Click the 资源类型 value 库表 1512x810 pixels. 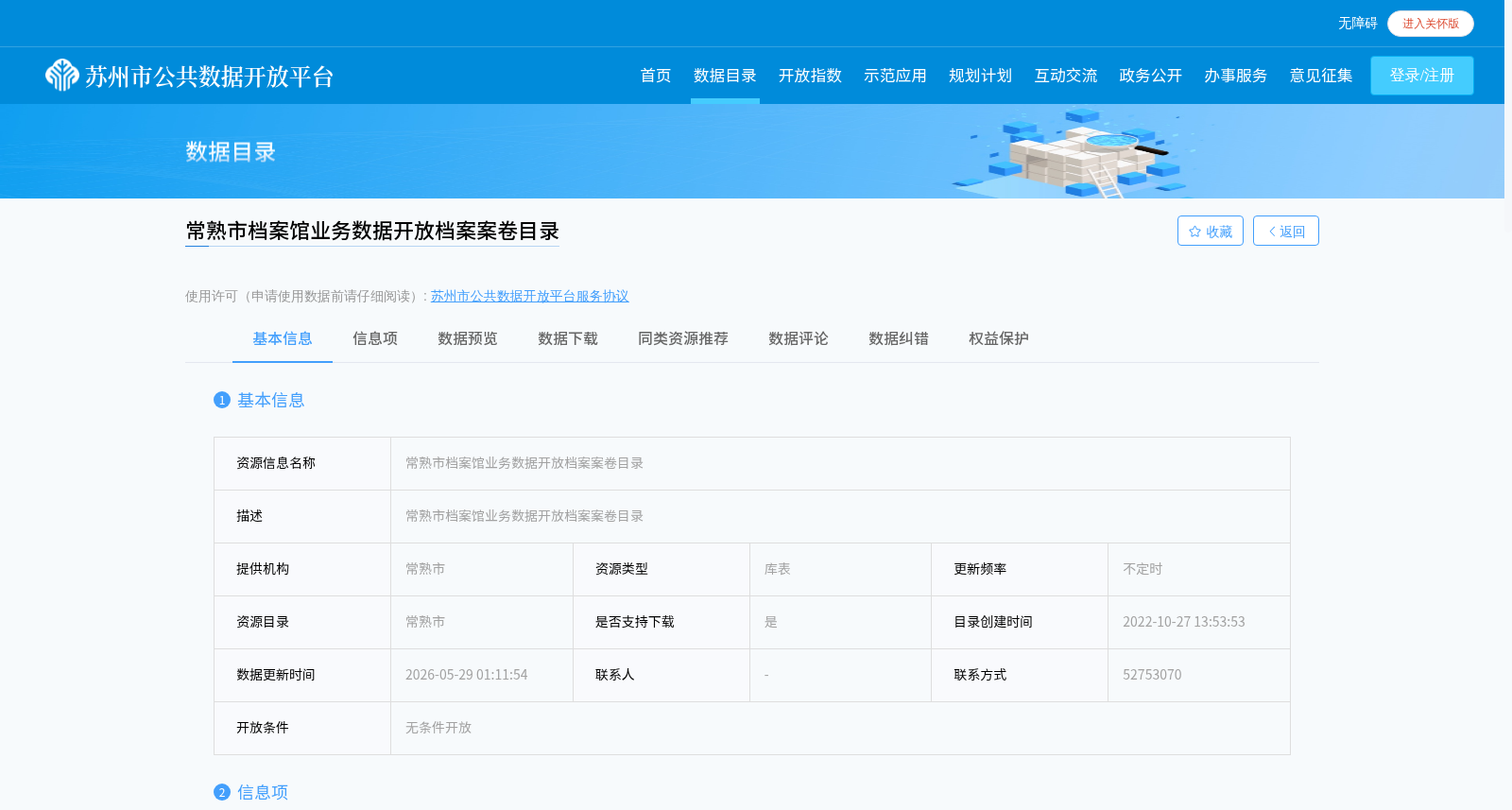click(778, 569)
